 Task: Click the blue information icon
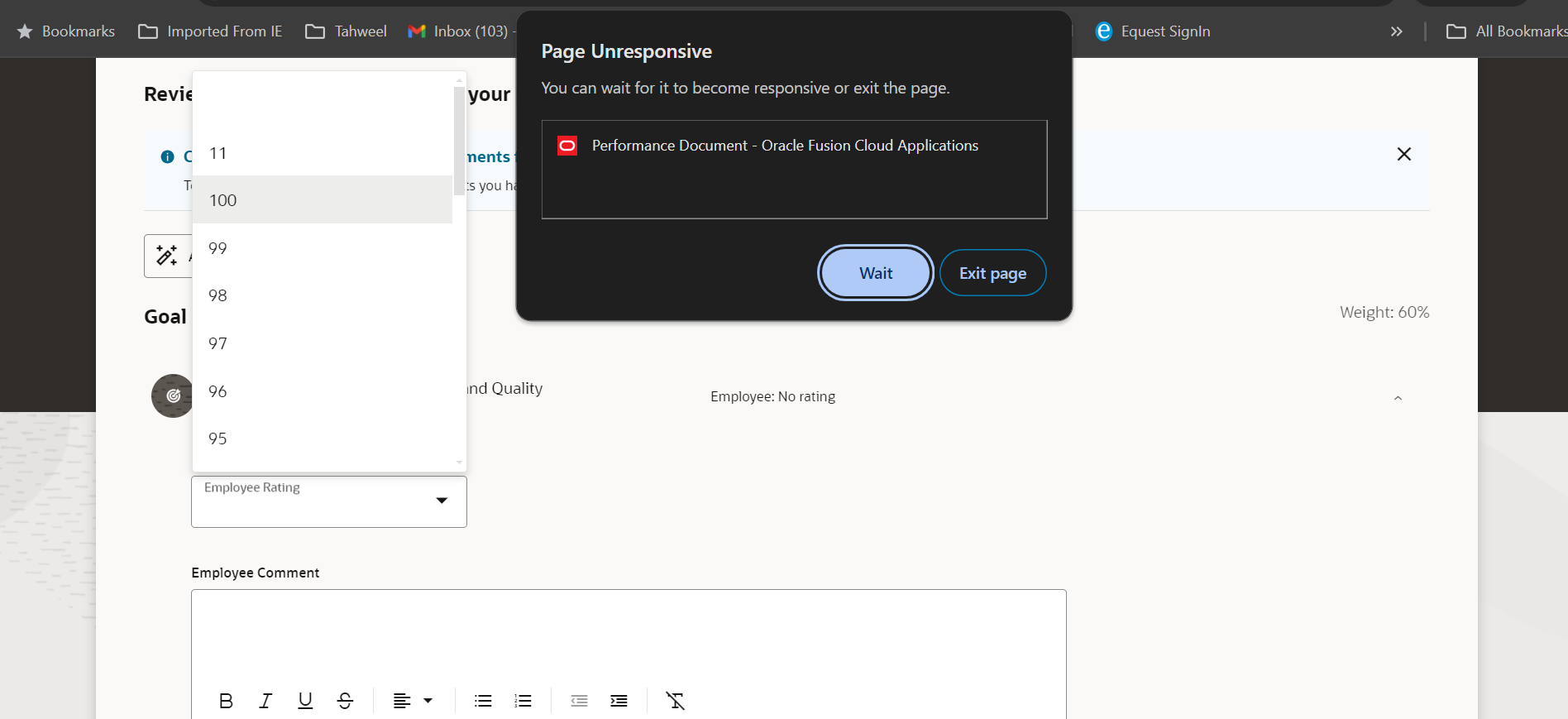point(167,156)
